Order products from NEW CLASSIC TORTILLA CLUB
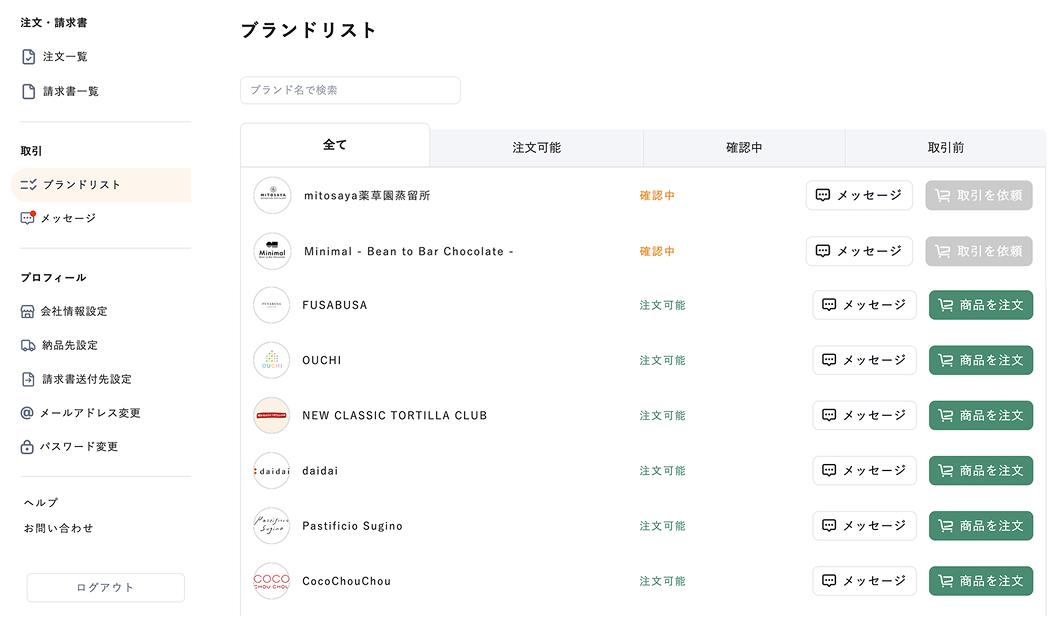 pyautogui.click(x=980, y=415)
